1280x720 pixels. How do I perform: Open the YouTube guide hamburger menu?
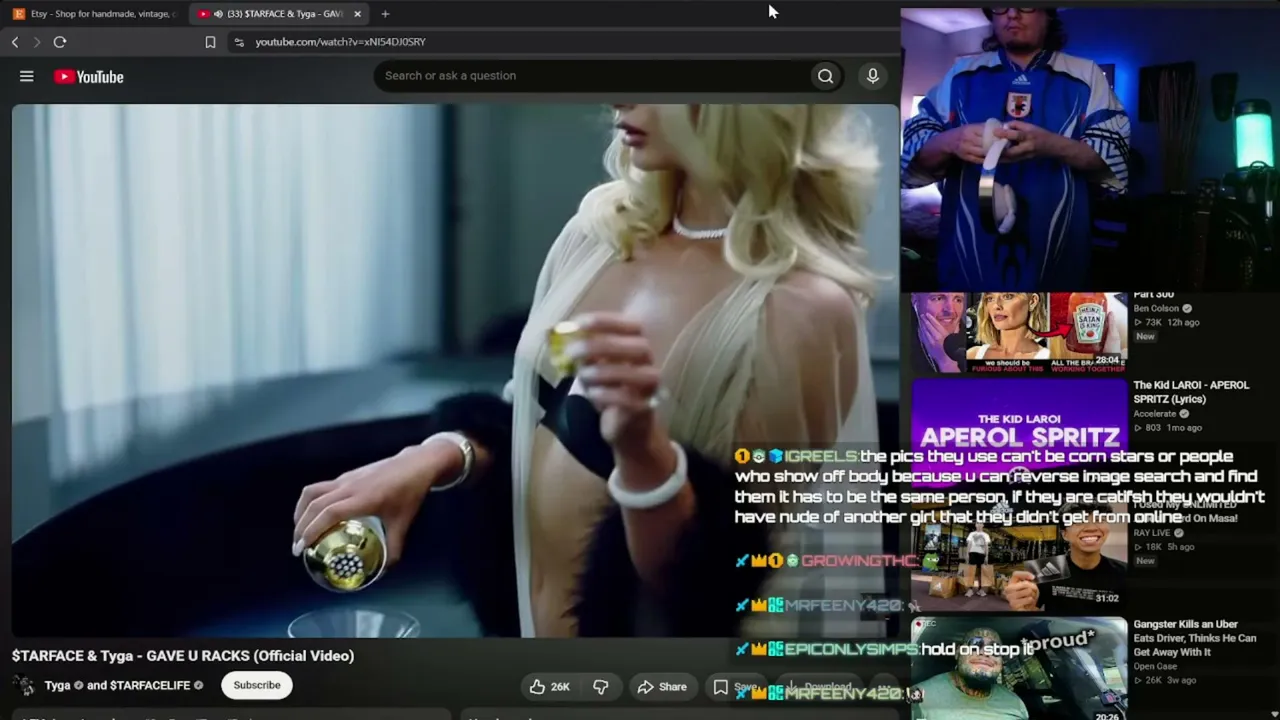[x=27, y=76]
